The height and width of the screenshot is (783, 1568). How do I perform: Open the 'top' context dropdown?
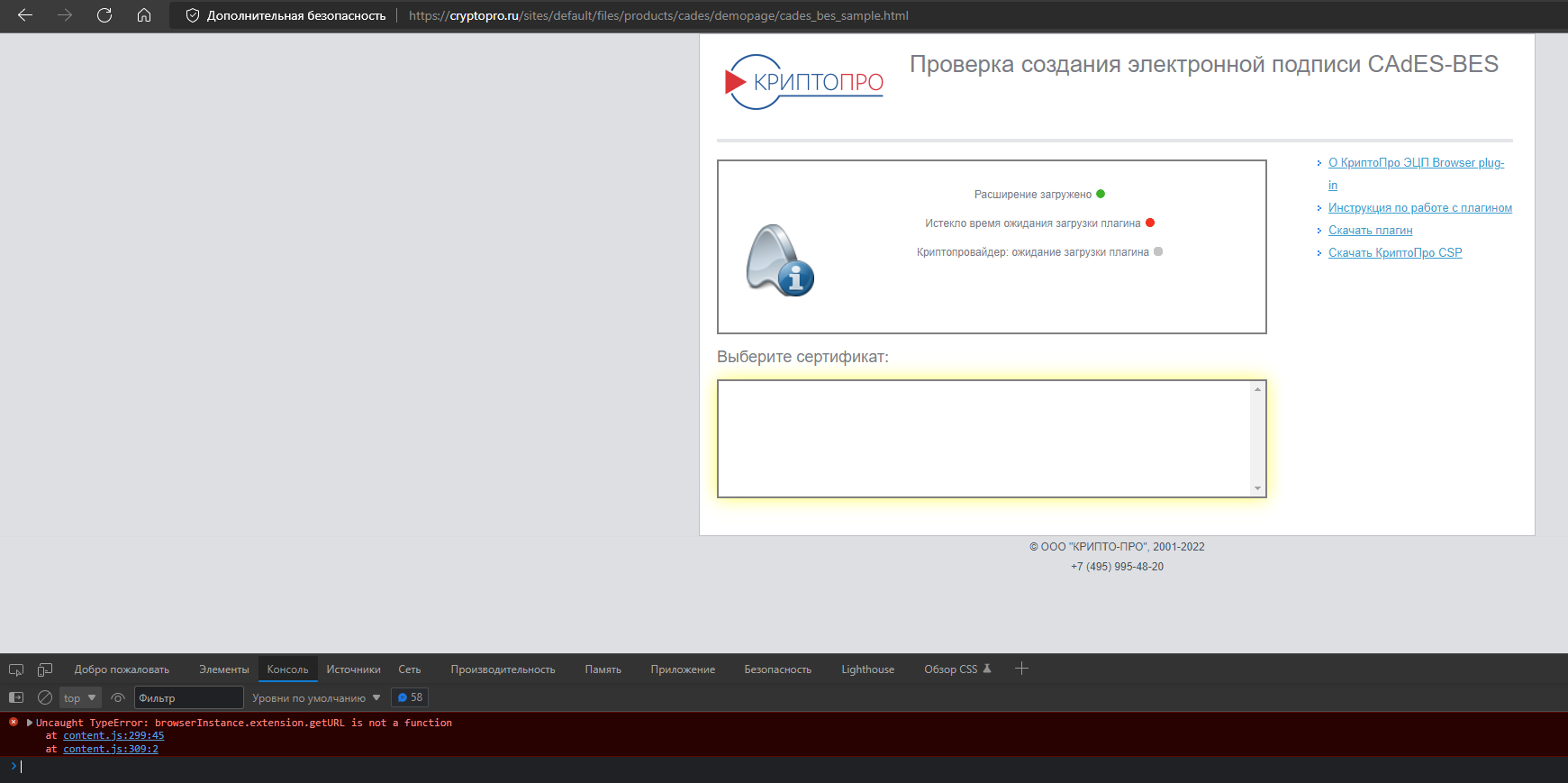click(80, 698)
